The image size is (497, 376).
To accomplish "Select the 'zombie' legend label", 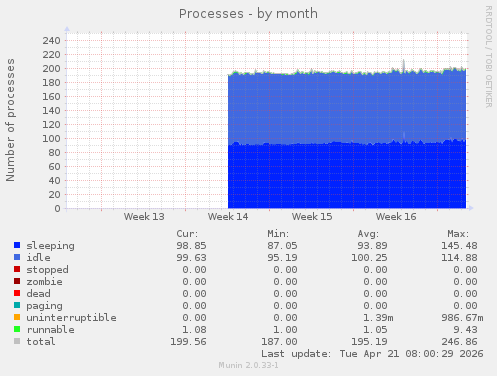I will tap(44, 282).
